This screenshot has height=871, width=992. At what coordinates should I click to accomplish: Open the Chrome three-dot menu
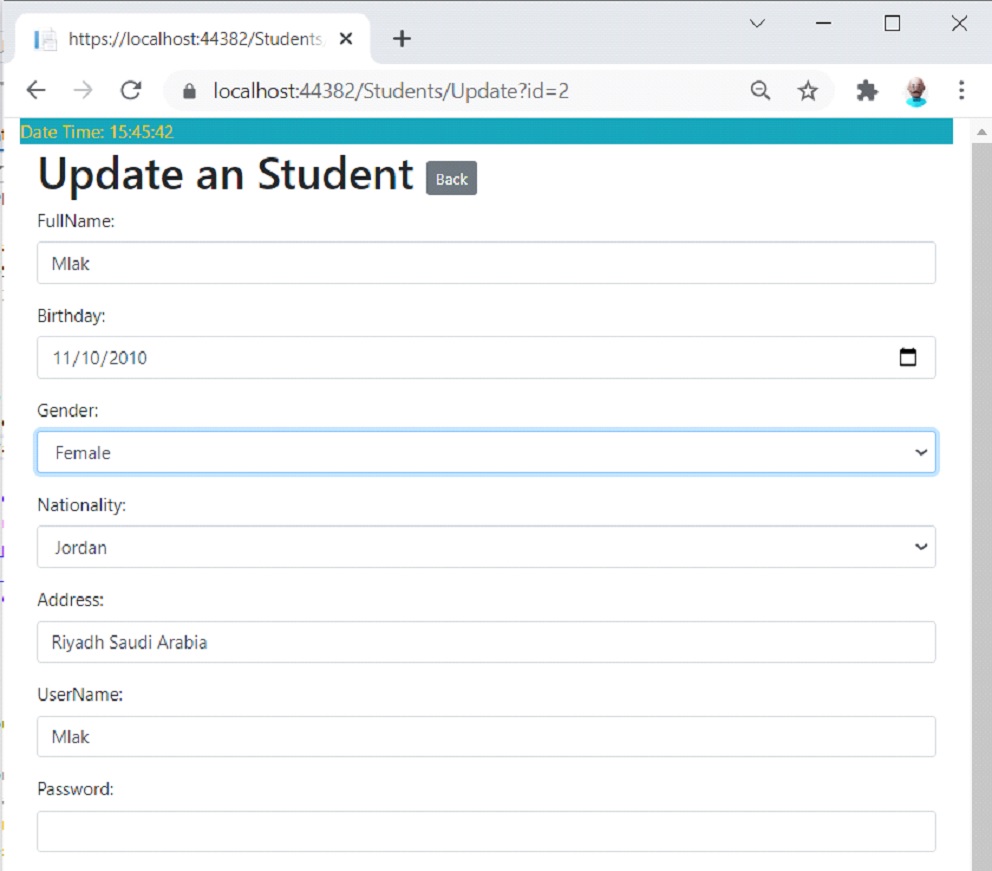coord(961,90)
